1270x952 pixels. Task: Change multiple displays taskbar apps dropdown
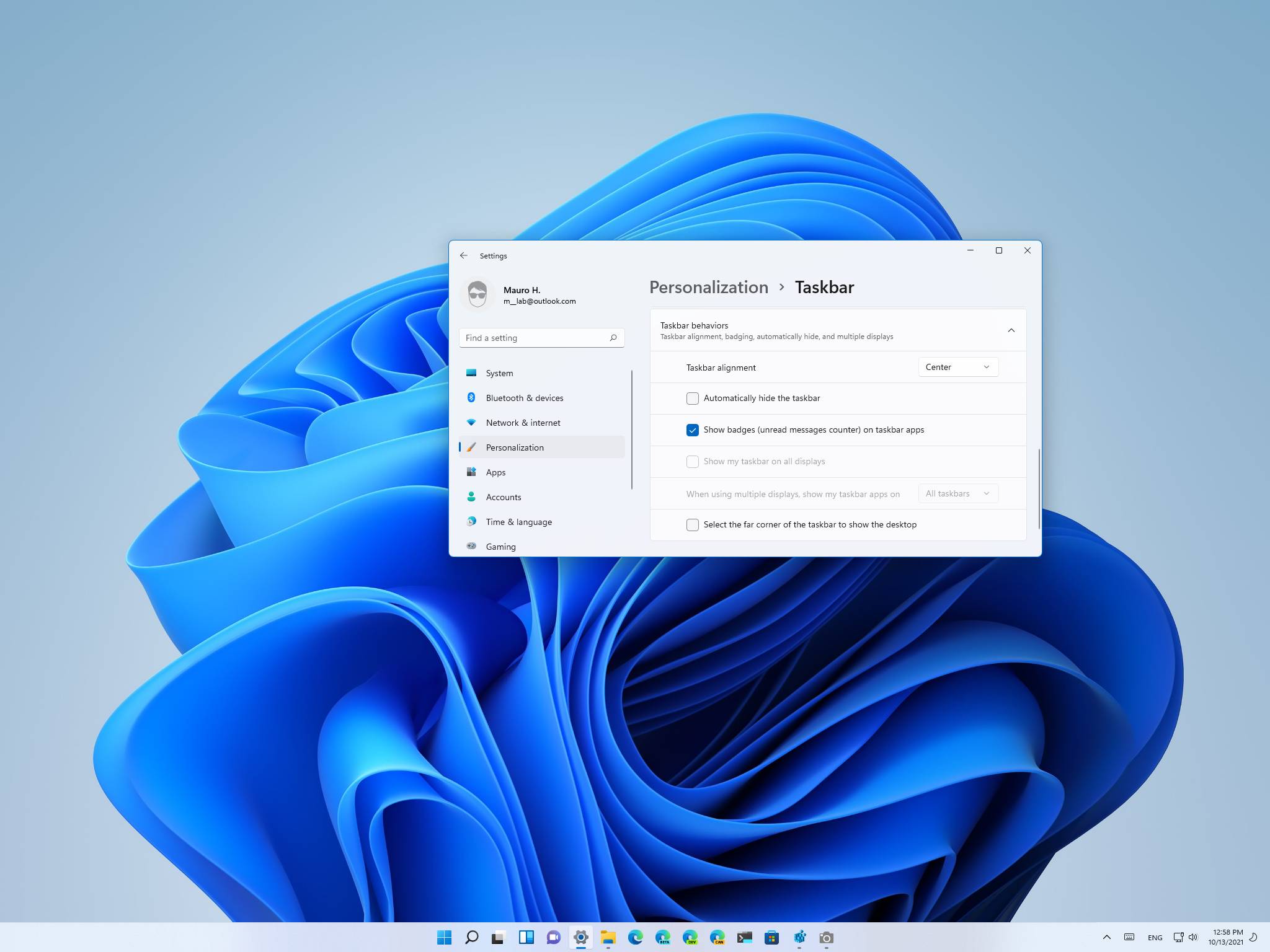click(x=955, y=493)
